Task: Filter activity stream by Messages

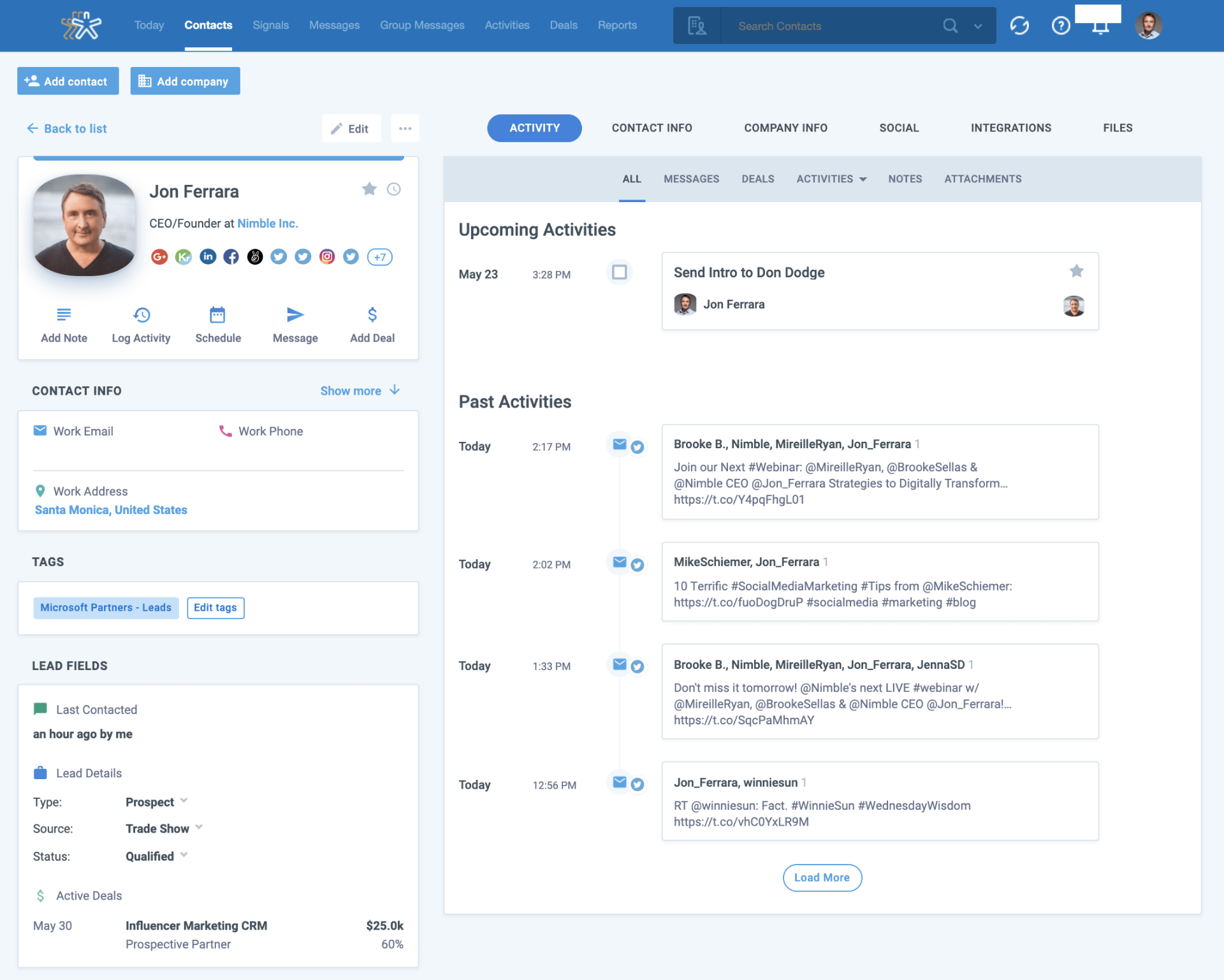Action: tap(692, 179)
